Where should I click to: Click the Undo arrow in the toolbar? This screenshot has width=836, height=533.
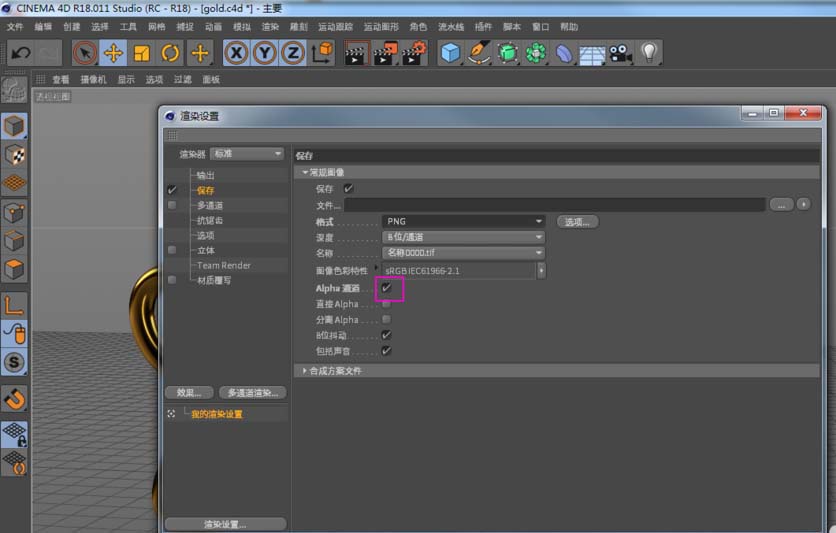[x=20, y=53]
